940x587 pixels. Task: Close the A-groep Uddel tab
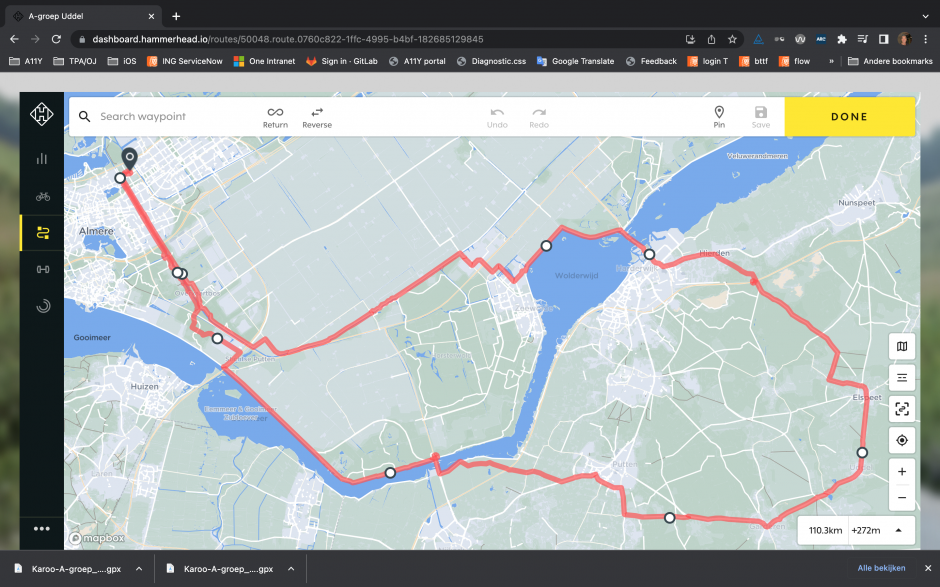tap(151, 16)
